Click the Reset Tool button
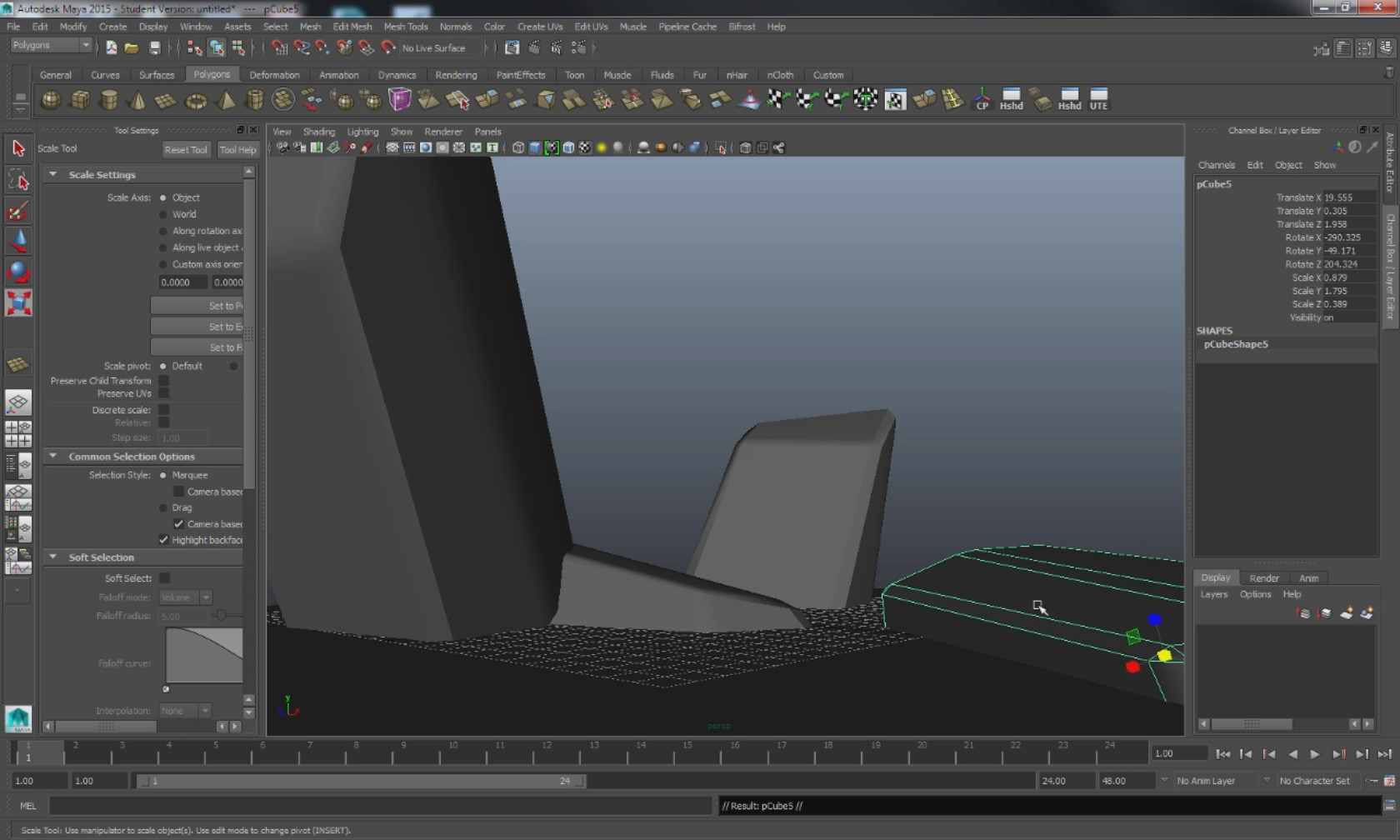 click(x=185, y=150)
